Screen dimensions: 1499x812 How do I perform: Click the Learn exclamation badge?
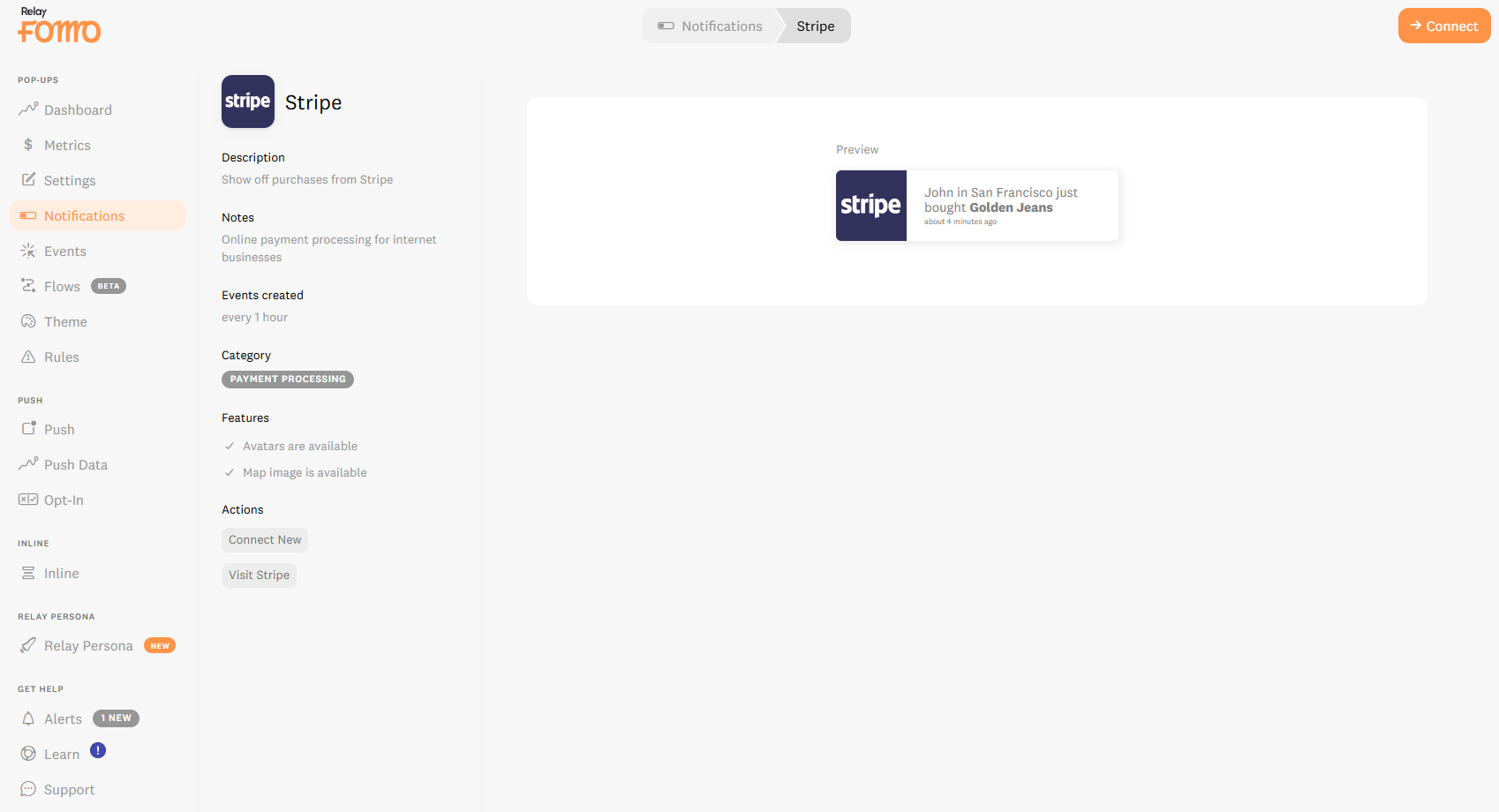(98, 750)
